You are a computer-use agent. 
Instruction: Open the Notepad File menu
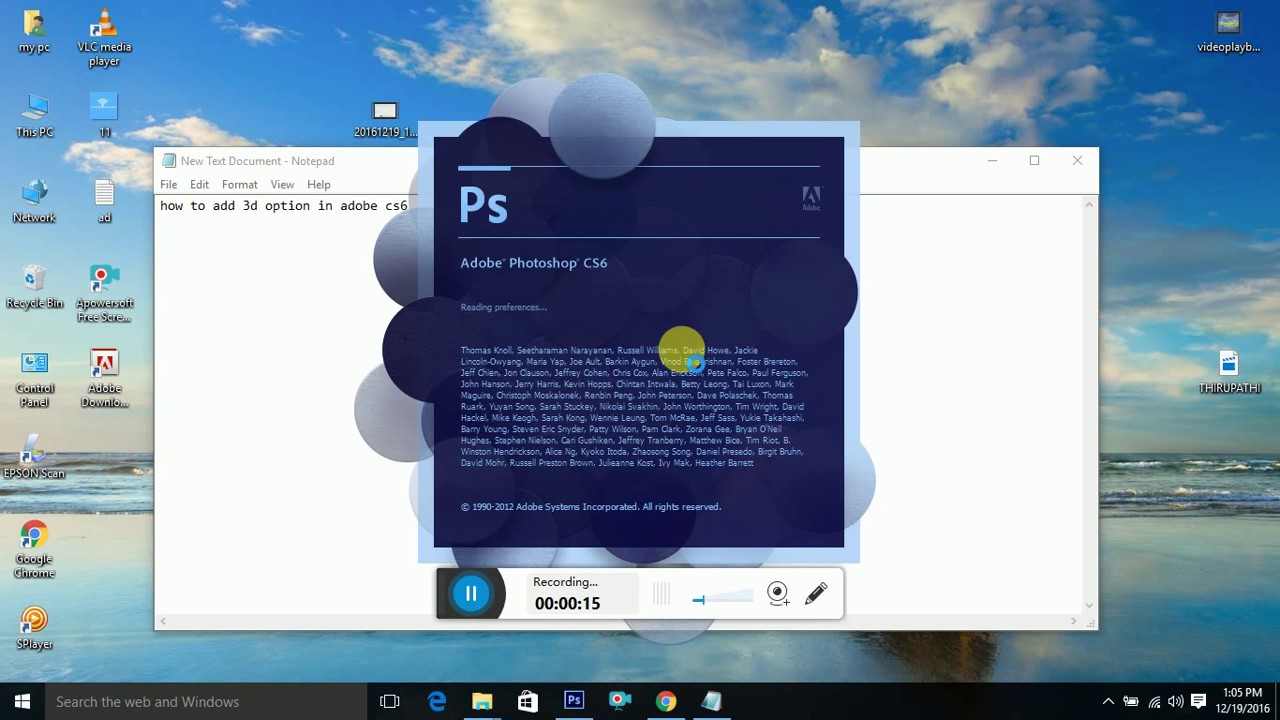[169, 185]
